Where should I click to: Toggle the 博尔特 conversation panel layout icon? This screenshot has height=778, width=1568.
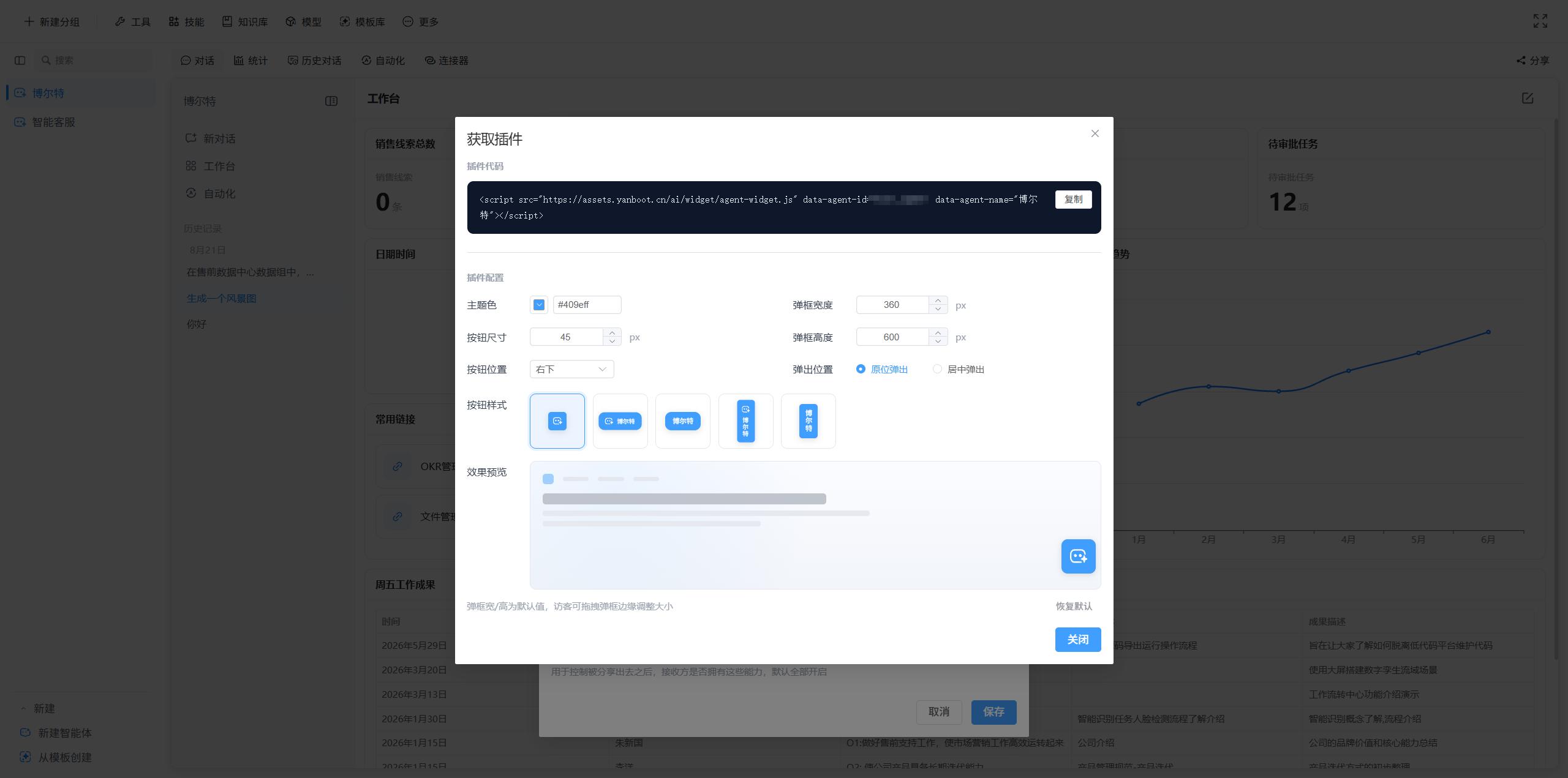click(331, 101)
